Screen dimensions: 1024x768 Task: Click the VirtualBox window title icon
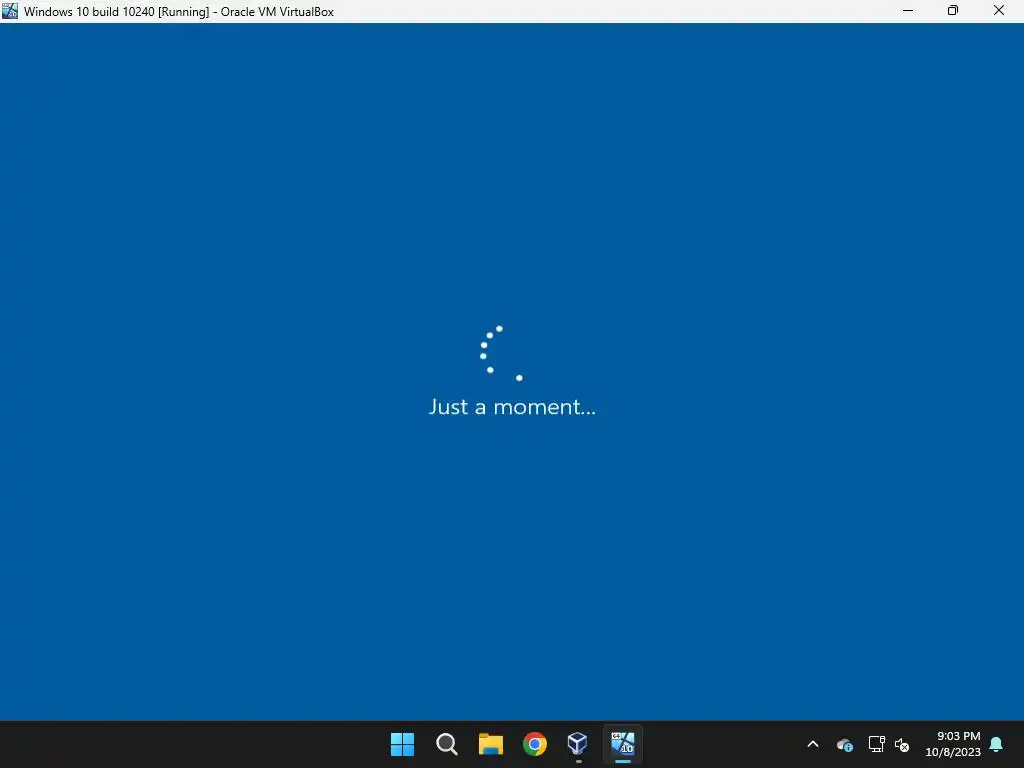pos(10,10)
